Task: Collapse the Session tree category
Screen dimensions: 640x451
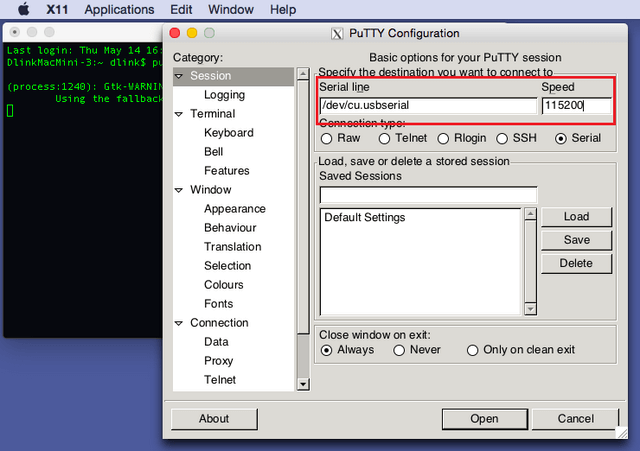Action: (178, 76)
